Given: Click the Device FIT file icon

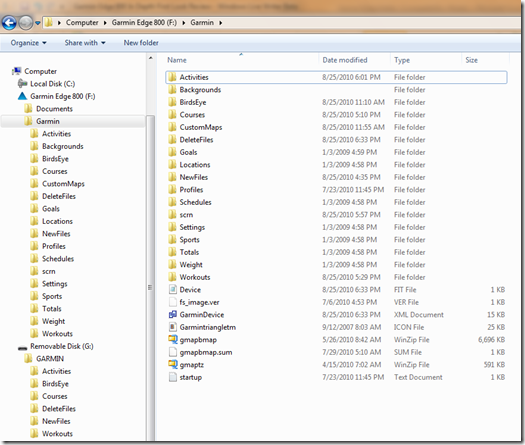Looking at the screenshot, I should tap(173, 290).
